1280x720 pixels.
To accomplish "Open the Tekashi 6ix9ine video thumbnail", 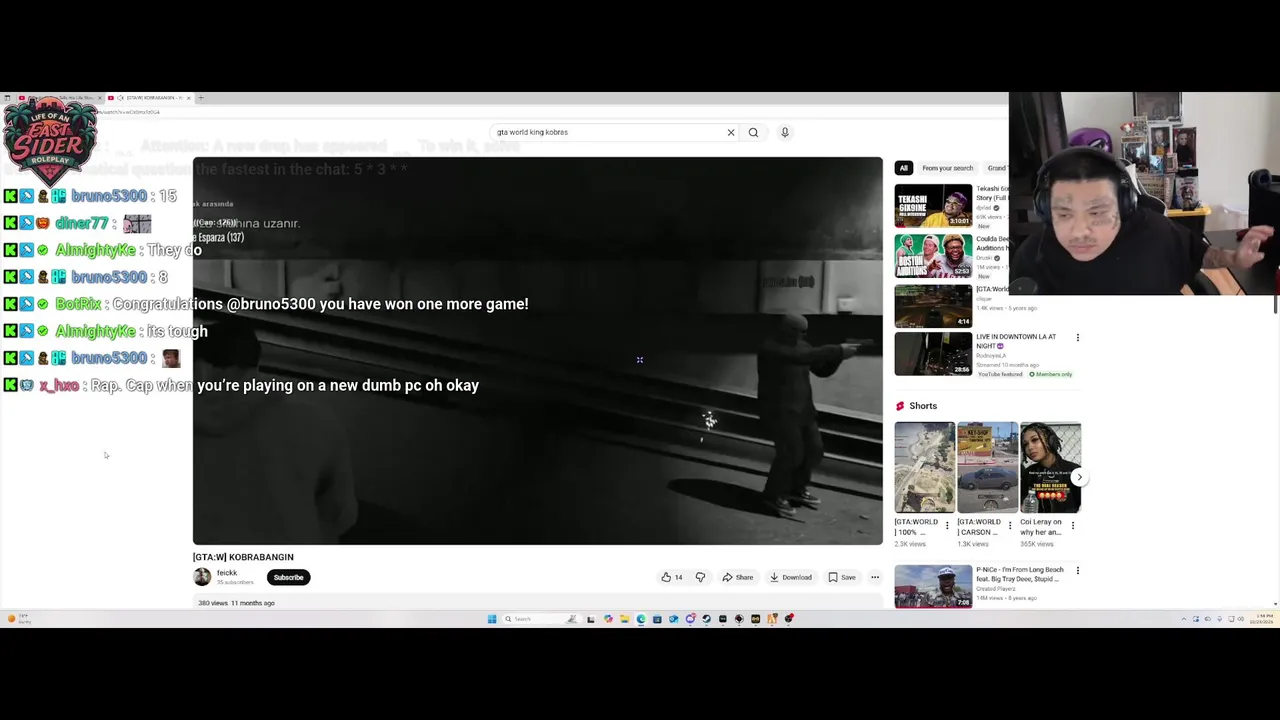I will (933, 206).
